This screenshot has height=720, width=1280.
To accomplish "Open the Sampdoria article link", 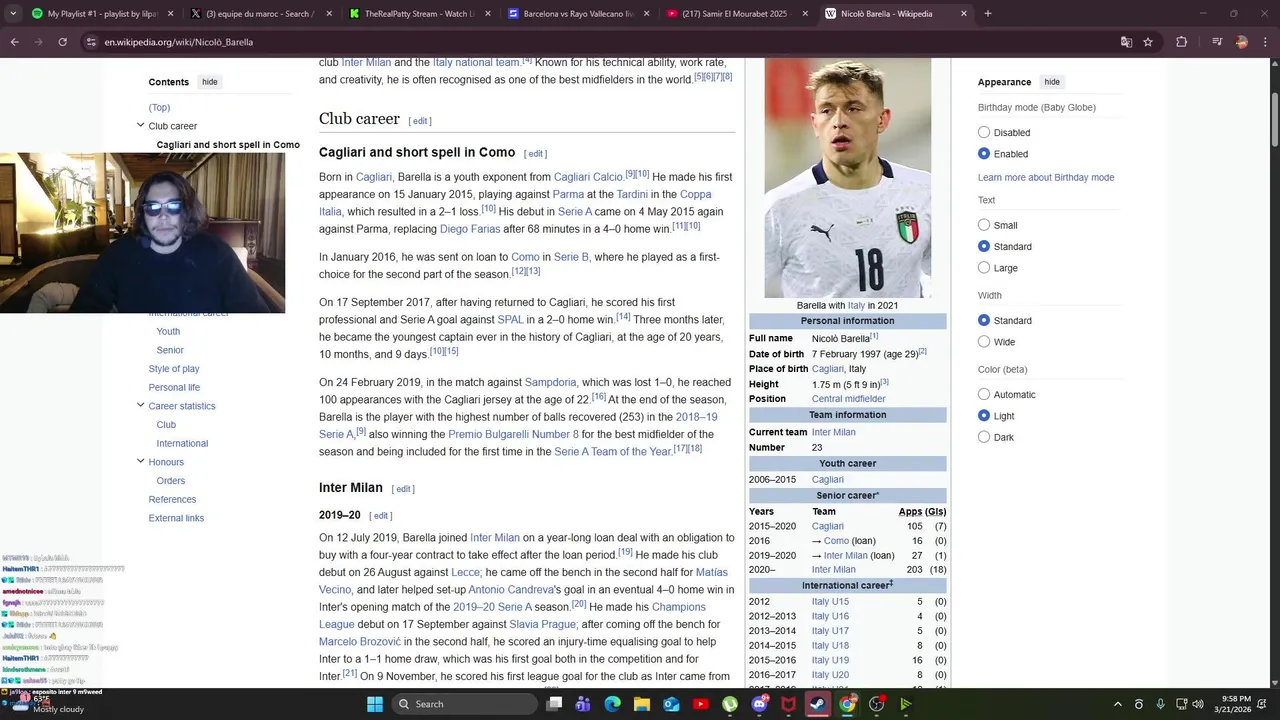I will (x=551, y=382).
